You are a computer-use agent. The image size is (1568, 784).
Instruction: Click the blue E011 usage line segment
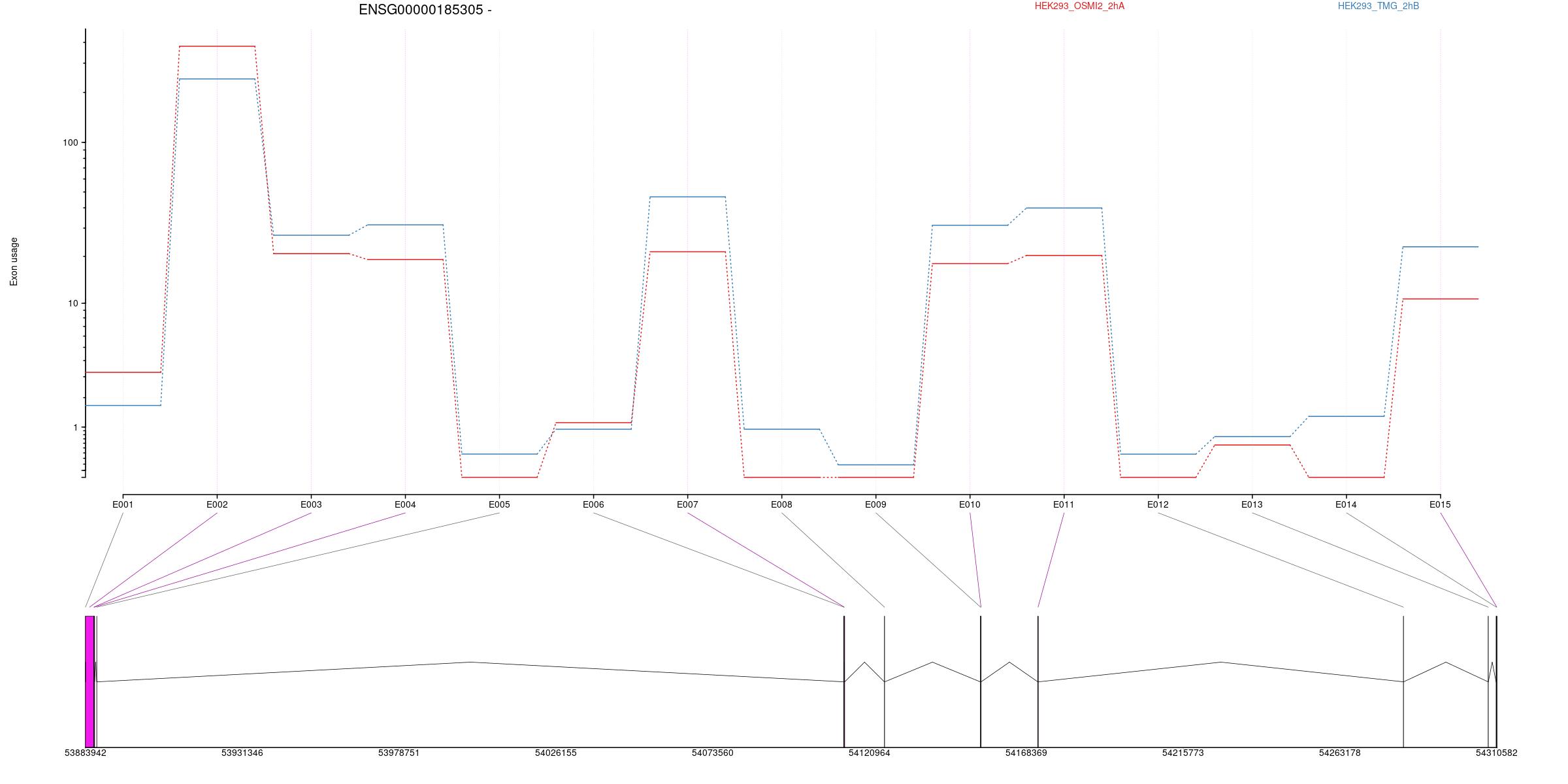tap(1064, 208)
